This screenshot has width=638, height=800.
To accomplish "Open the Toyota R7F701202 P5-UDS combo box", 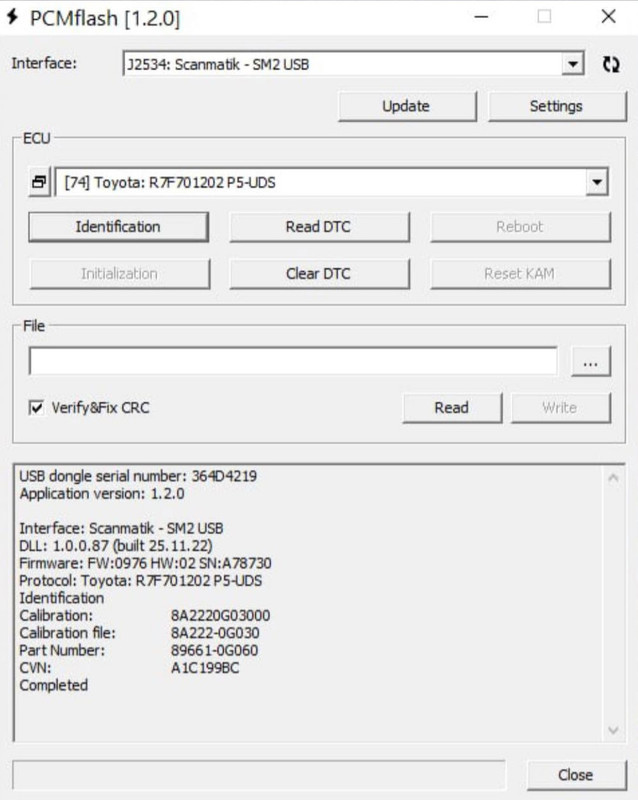I will tap(332, 182).
